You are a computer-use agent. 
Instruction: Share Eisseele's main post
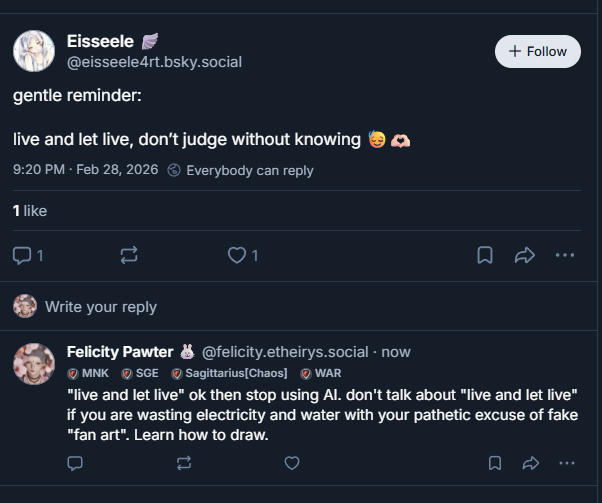click(x=525, y=256)
